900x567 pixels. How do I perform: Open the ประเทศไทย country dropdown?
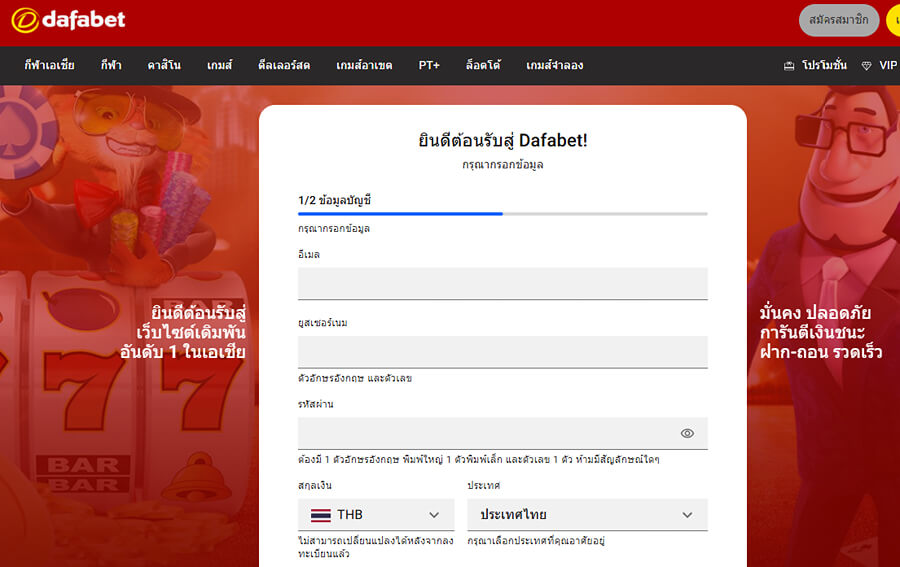pyautogui.click(x=587, y=515)
